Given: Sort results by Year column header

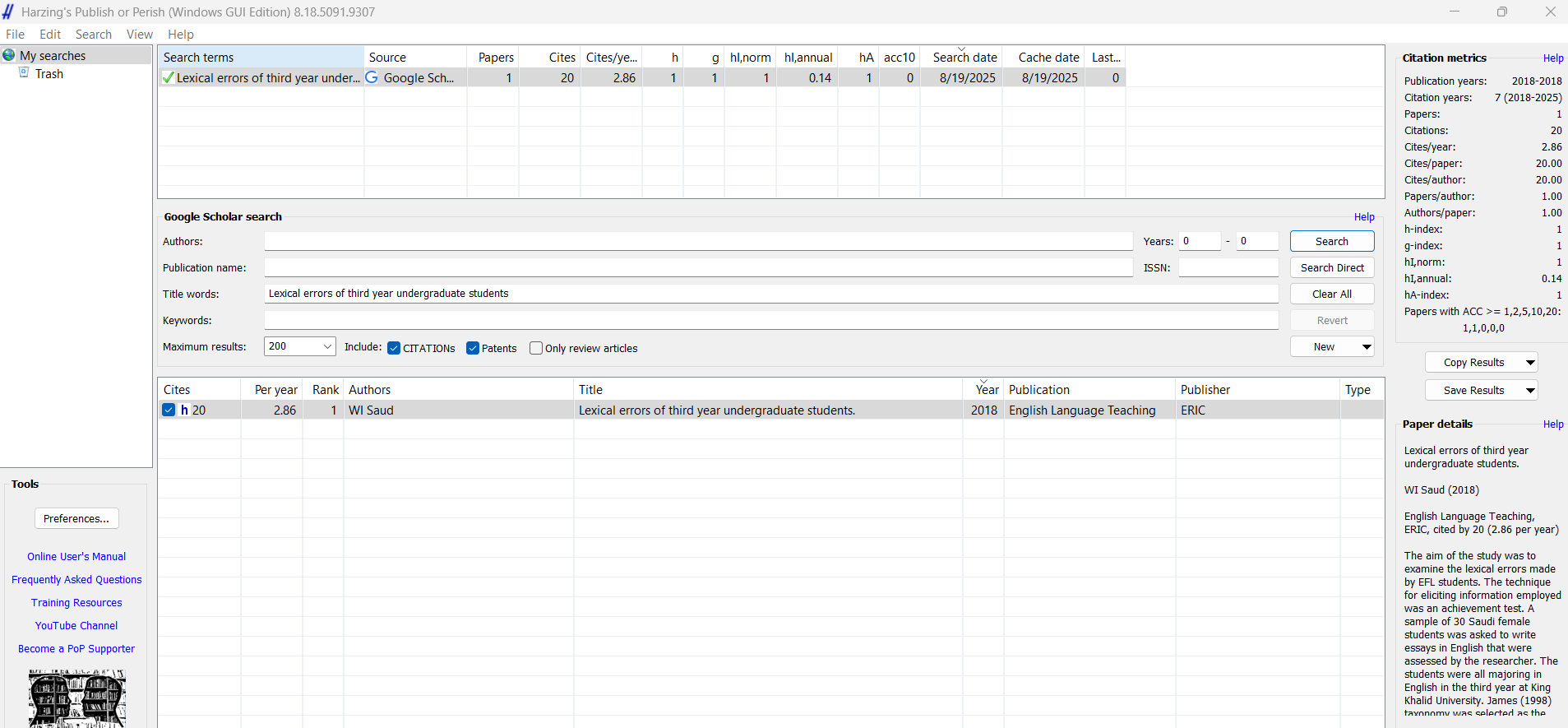Looking at the screenshot, I should point(983,389).
